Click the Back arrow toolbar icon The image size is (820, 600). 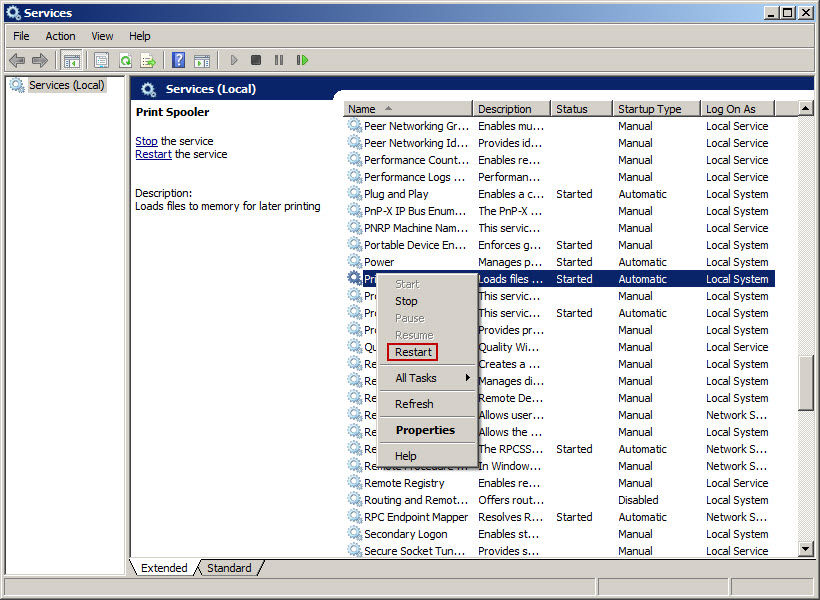tap(17, 60)
